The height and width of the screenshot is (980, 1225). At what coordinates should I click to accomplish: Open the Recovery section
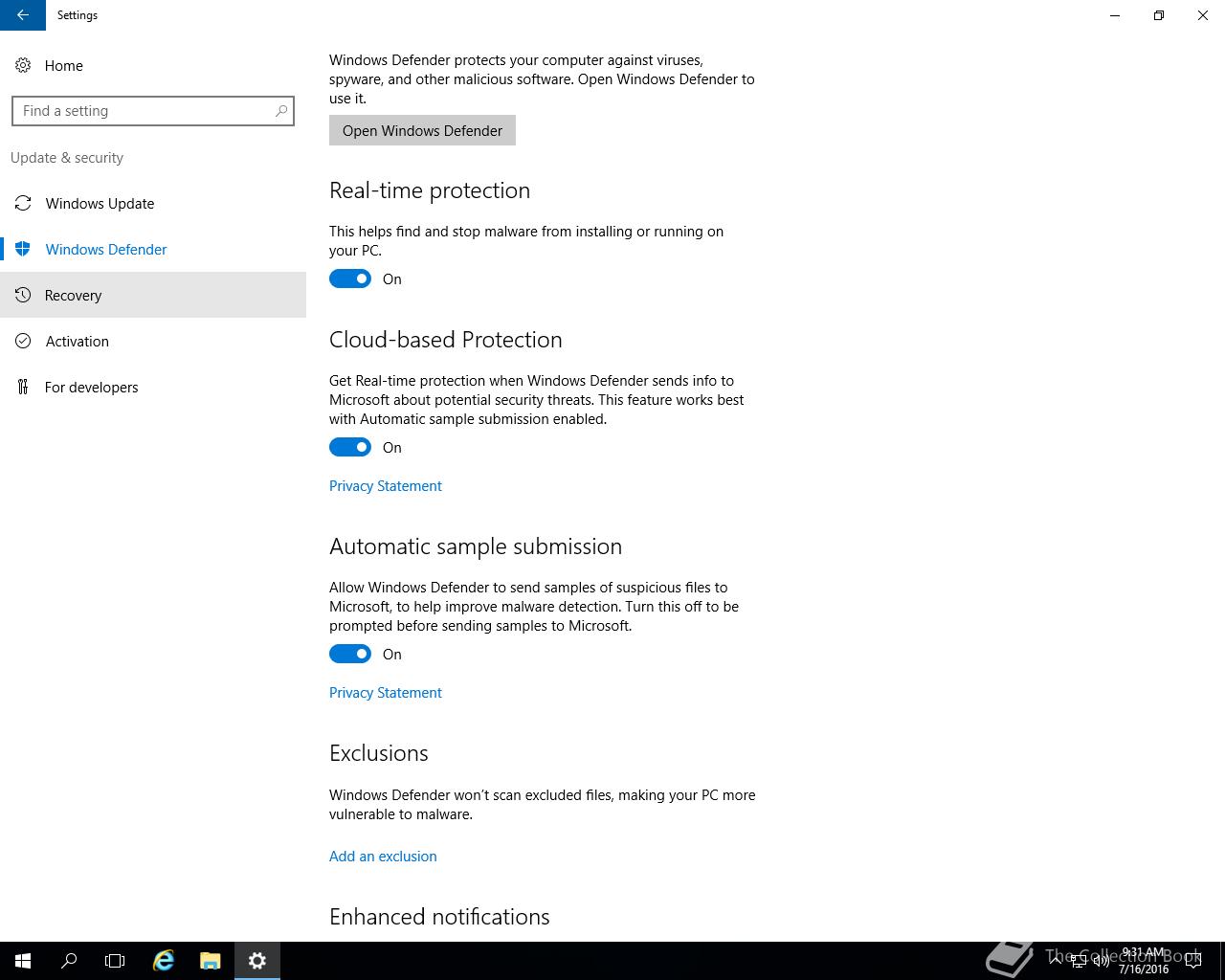click(x=153, y=295)
